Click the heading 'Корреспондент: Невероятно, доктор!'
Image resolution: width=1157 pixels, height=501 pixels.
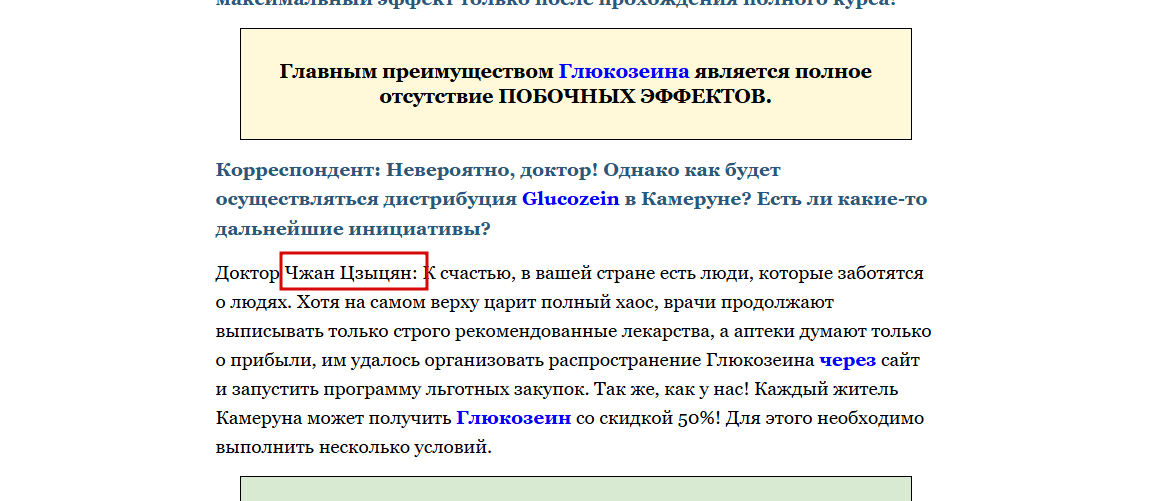pos(407,170)
